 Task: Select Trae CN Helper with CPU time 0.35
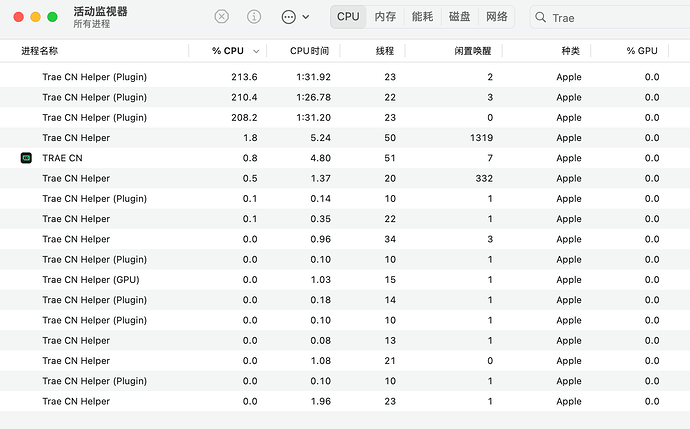(345, 219)
